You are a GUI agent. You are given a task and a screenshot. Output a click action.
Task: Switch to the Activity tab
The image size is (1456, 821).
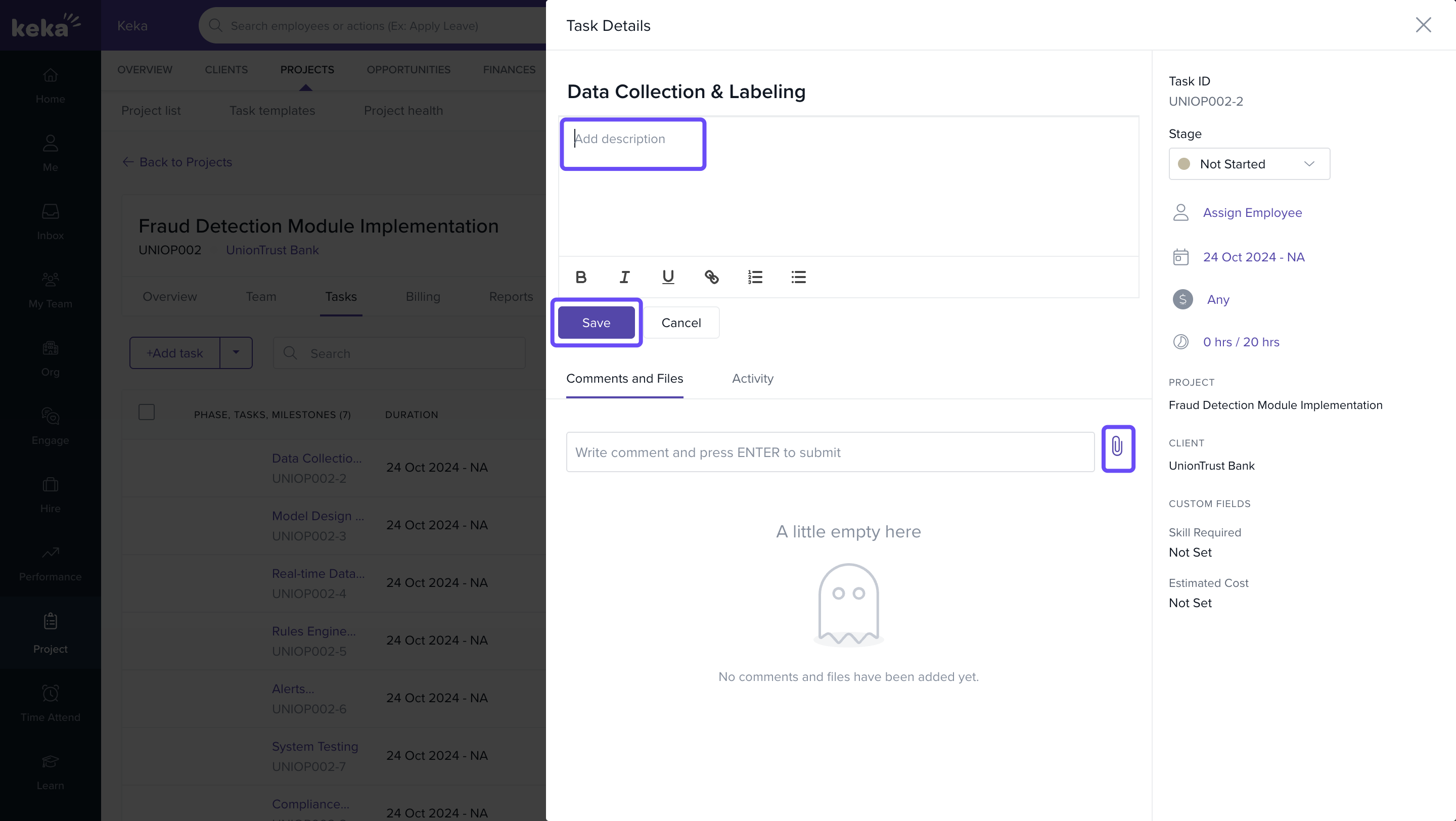tap(752, 379)
